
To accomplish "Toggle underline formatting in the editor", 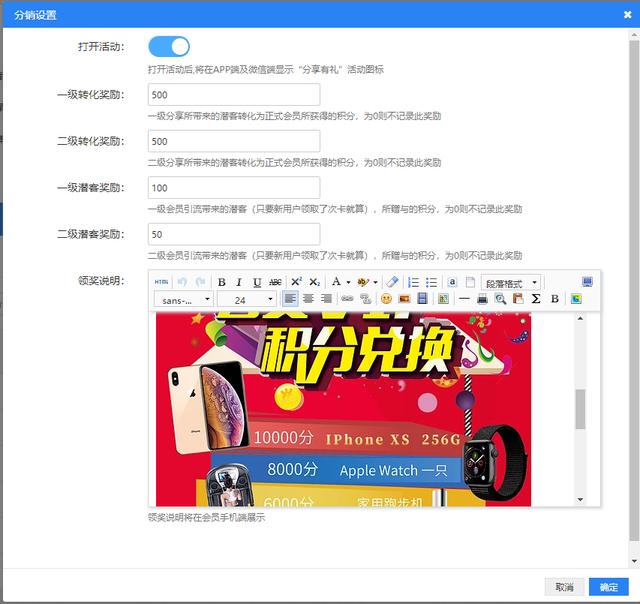I will point(257,282).
